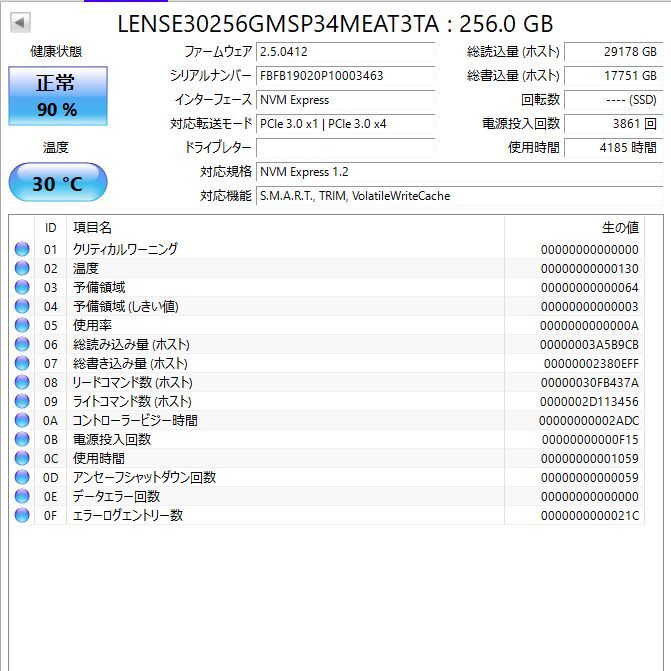Select the クリティカルワーニング attribute name
This screenshot has height=671, width=671.
pyautogui.click(x=125, y=249)
